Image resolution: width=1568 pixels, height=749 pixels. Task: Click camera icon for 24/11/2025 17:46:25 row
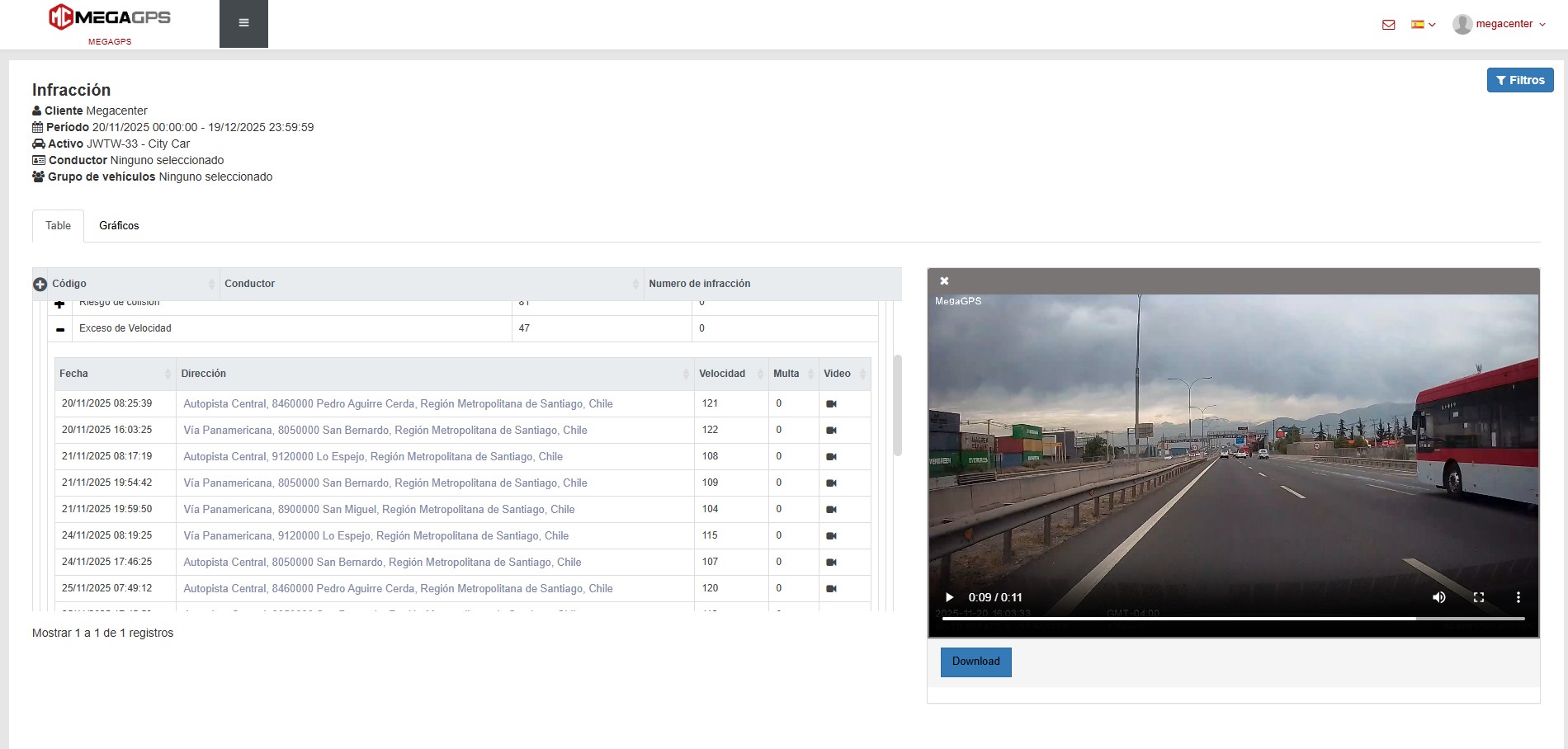(x=831, y=563)
